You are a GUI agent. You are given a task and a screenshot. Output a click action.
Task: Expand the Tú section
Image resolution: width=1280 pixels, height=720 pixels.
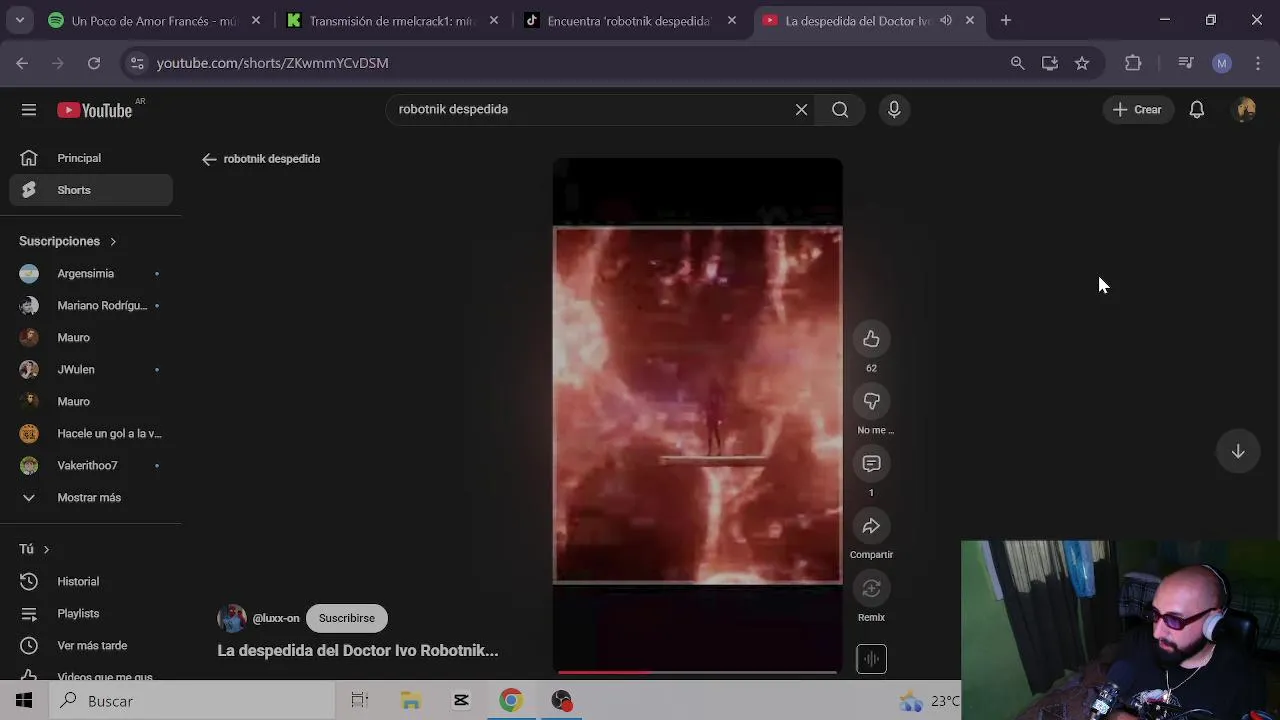click(x=34, y=549)
